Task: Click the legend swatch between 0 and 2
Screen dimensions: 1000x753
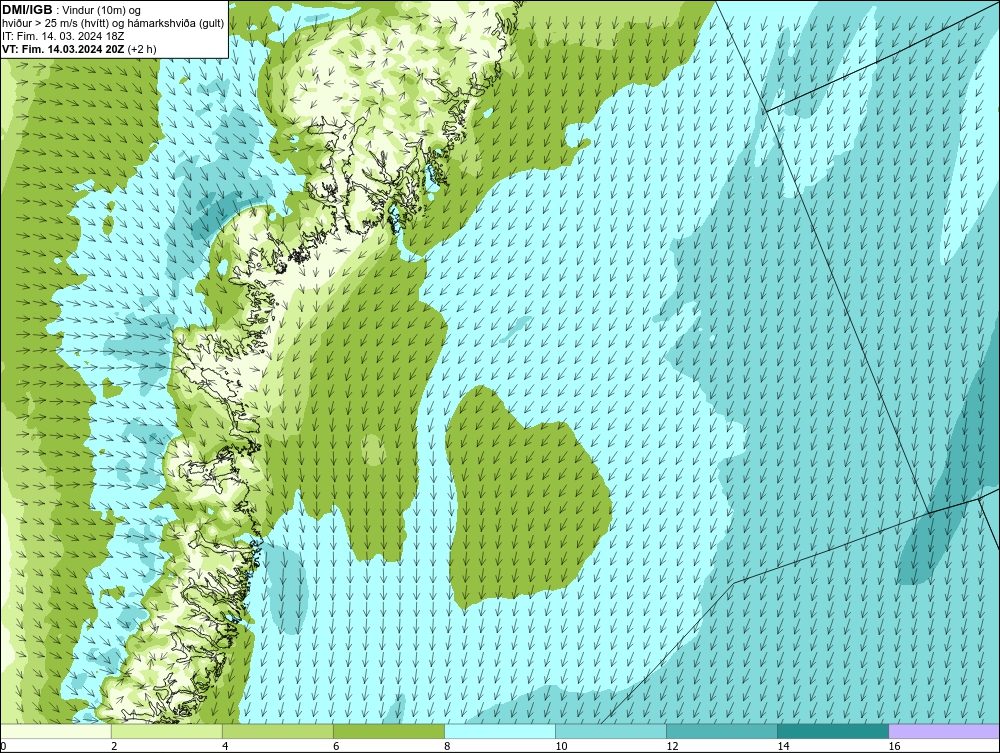Action: point(56,731)
